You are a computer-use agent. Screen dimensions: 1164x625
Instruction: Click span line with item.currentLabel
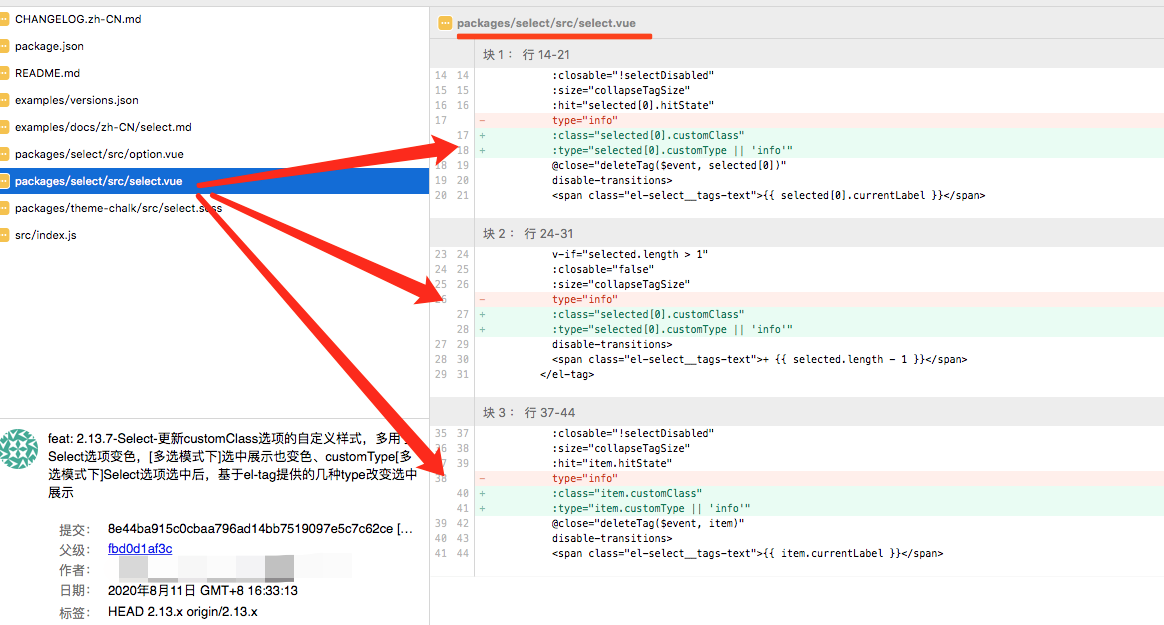748,553
